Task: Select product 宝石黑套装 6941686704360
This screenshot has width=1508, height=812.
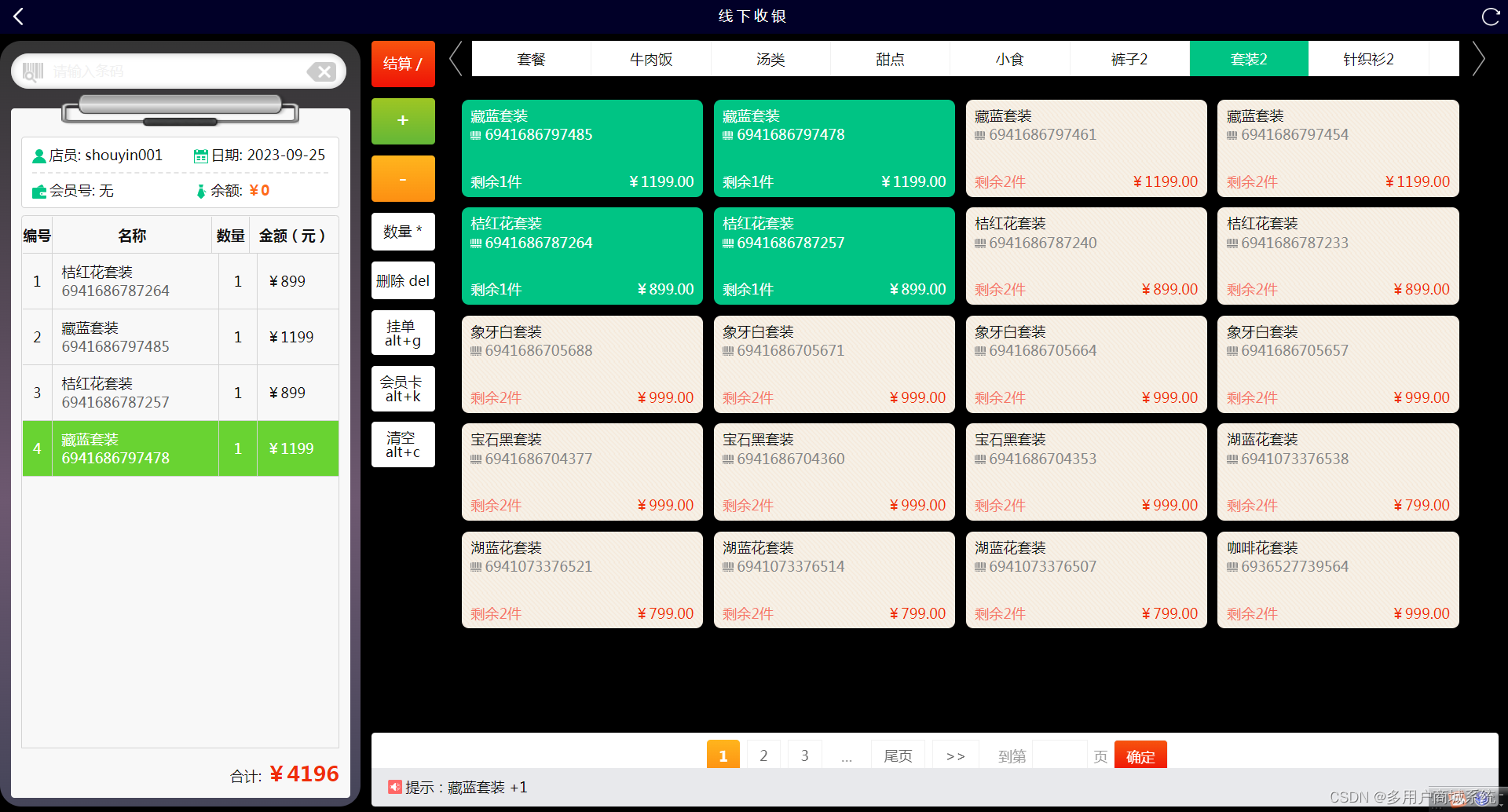Action: (834, 472)
